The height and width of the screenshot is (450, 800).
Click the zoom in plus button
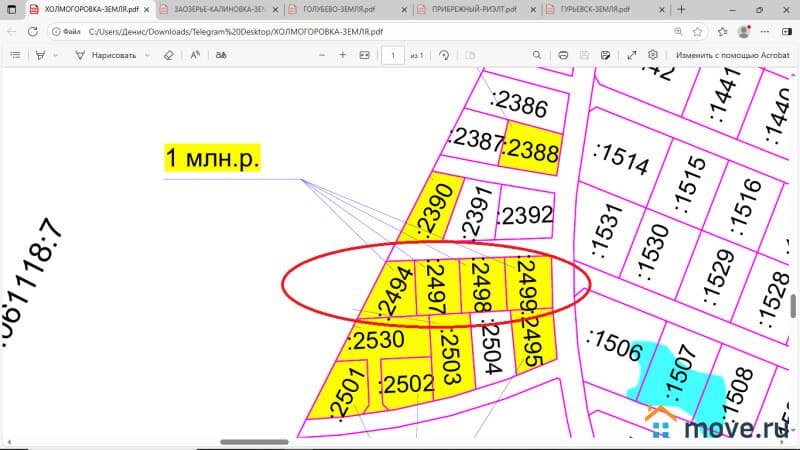pos(343,55)
